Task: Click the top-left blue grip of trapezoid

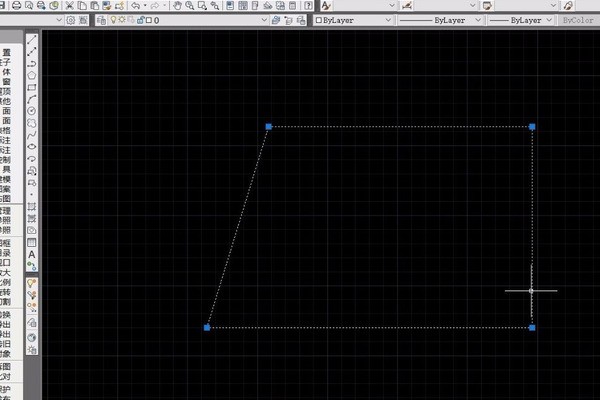Action: pos(268,127)
